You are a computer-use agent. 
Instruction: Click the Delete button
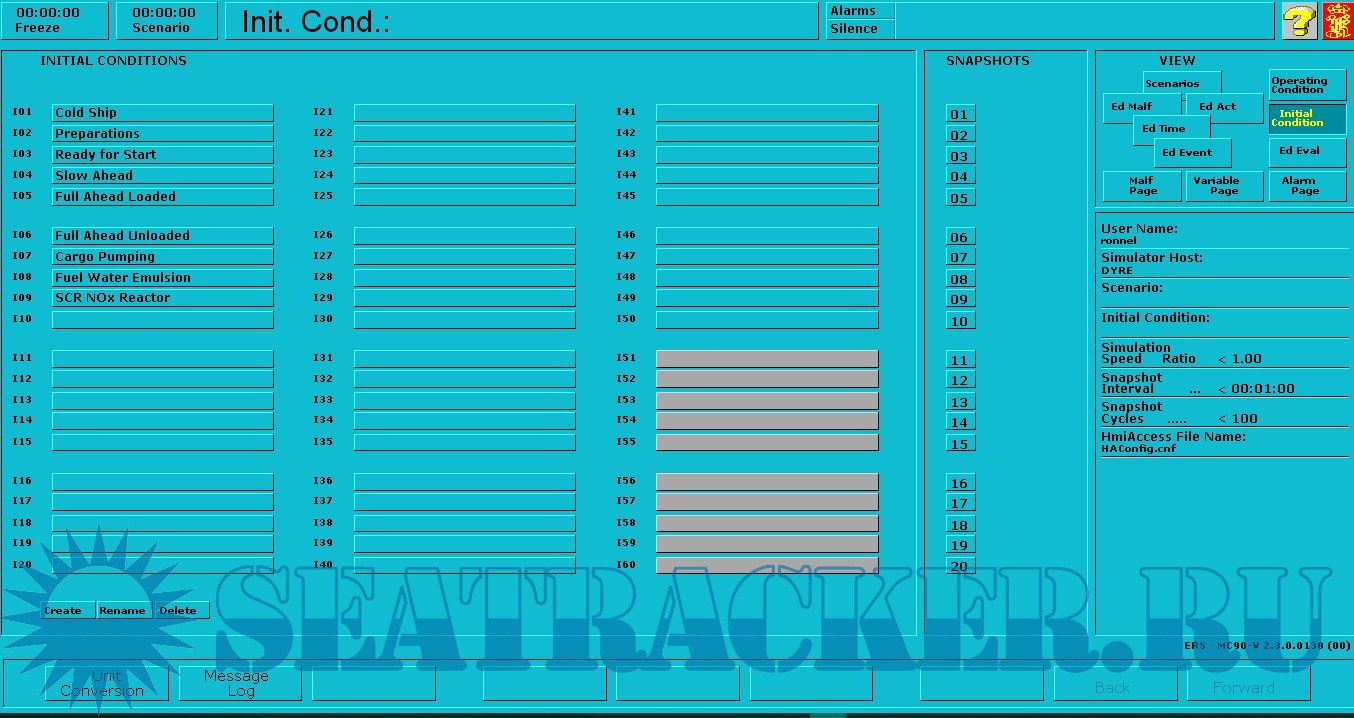[x=181, y=610]
